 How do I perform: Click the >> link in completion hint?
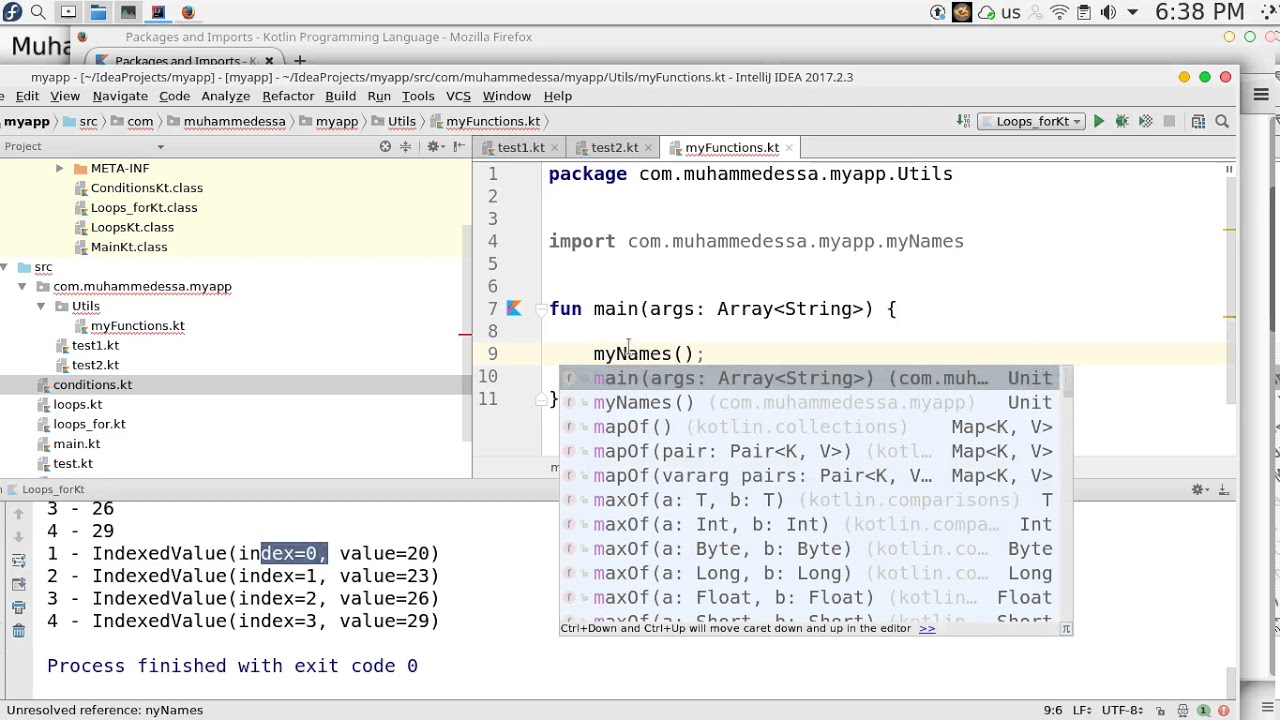tap(927, 628)
